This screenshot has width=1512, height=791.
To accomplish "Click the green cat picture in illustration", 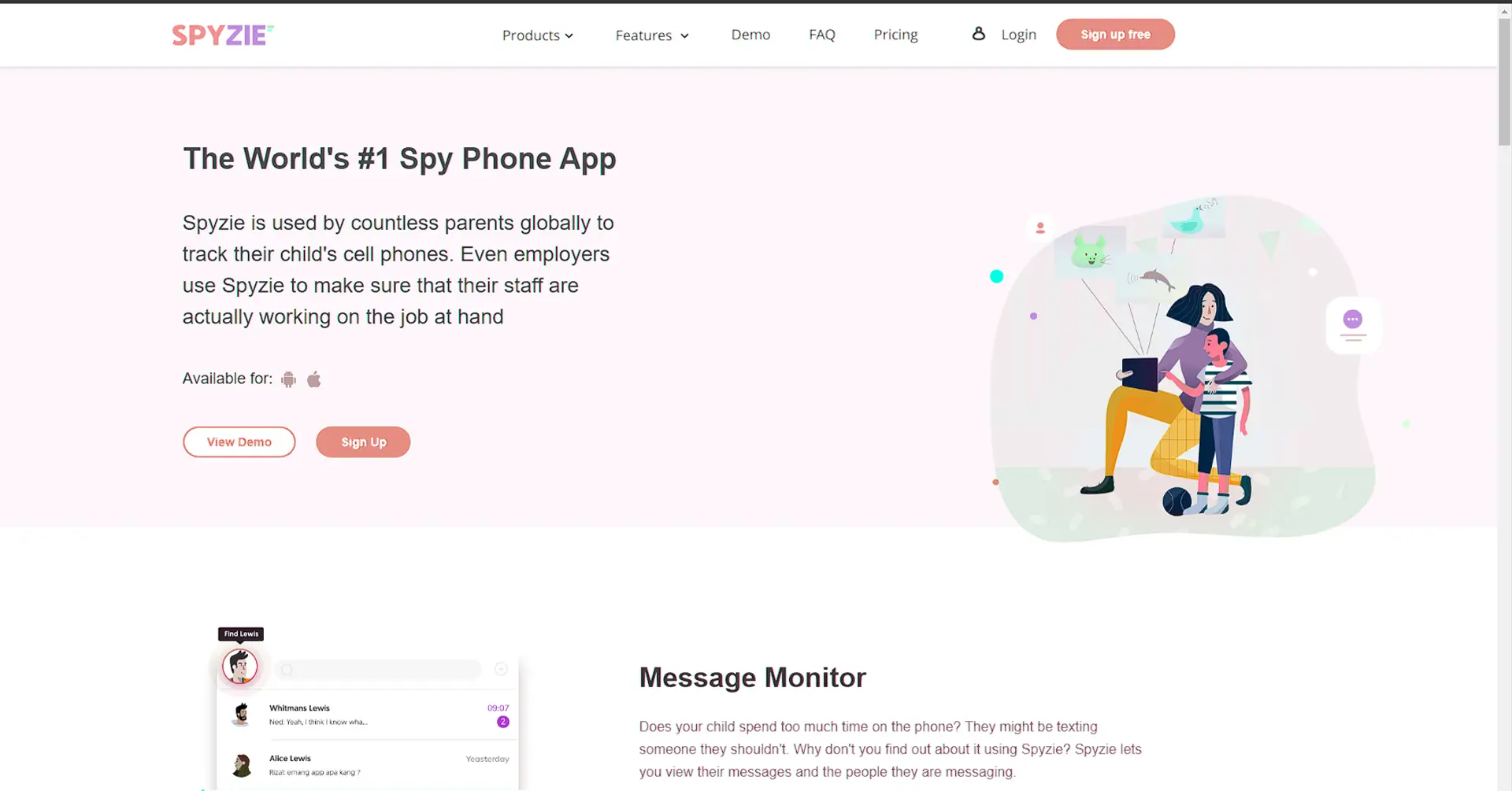I will coord(1090,252).
